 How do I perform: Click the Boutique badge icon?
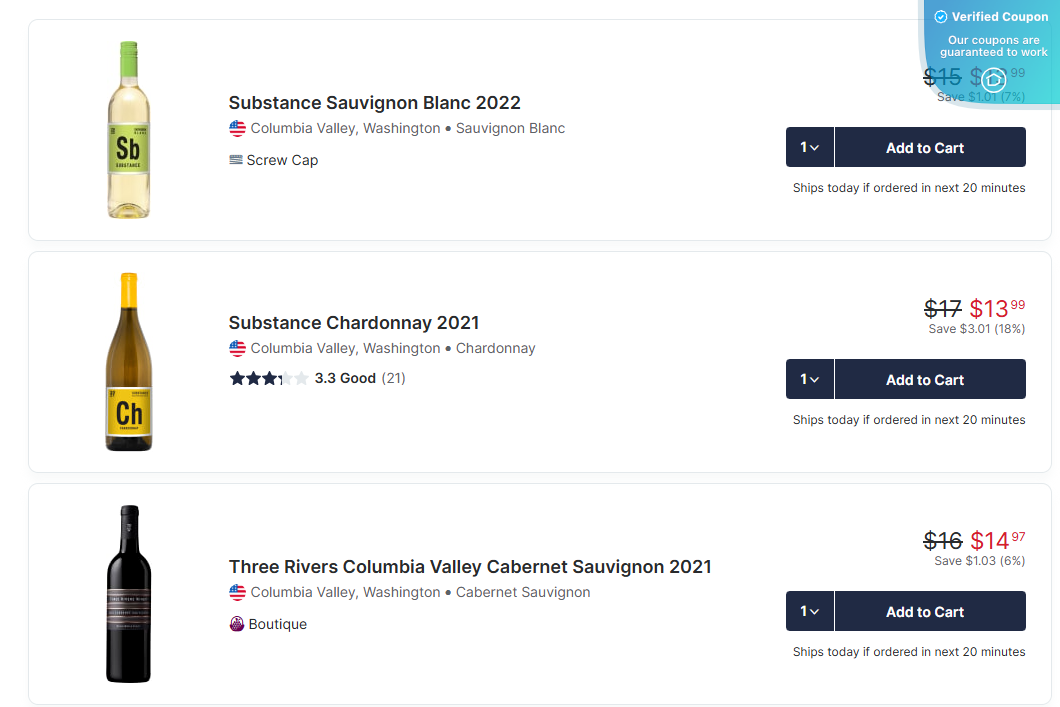point(237,624)
